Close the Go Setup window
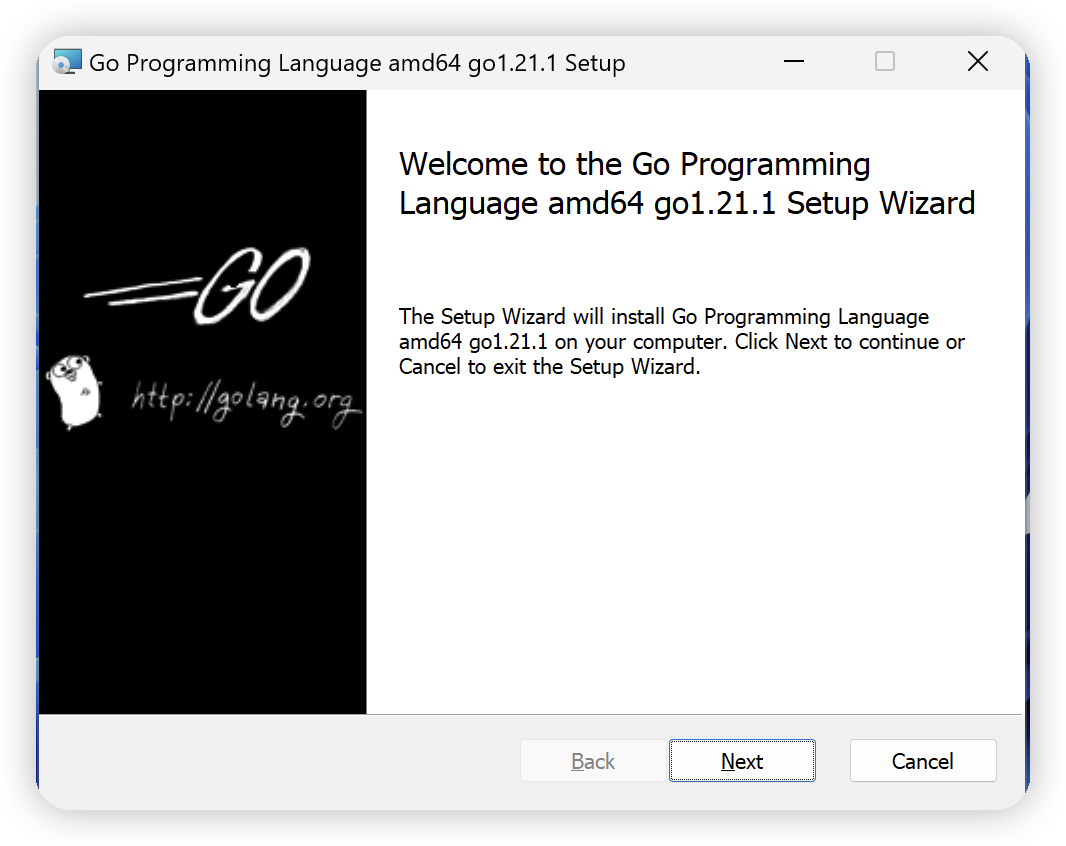This screenshot has width=1066, height=846. (978, 61)
